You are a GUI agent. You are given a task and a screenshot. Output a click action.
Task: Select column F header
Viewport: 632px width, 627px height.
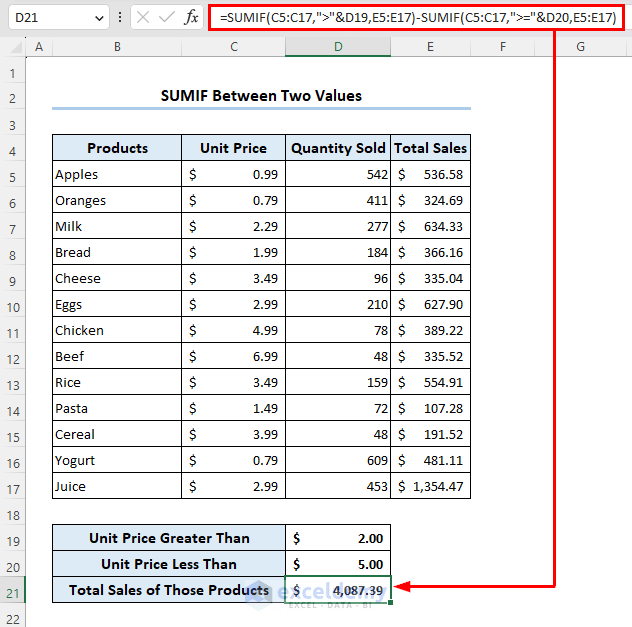tap(503, 47)
